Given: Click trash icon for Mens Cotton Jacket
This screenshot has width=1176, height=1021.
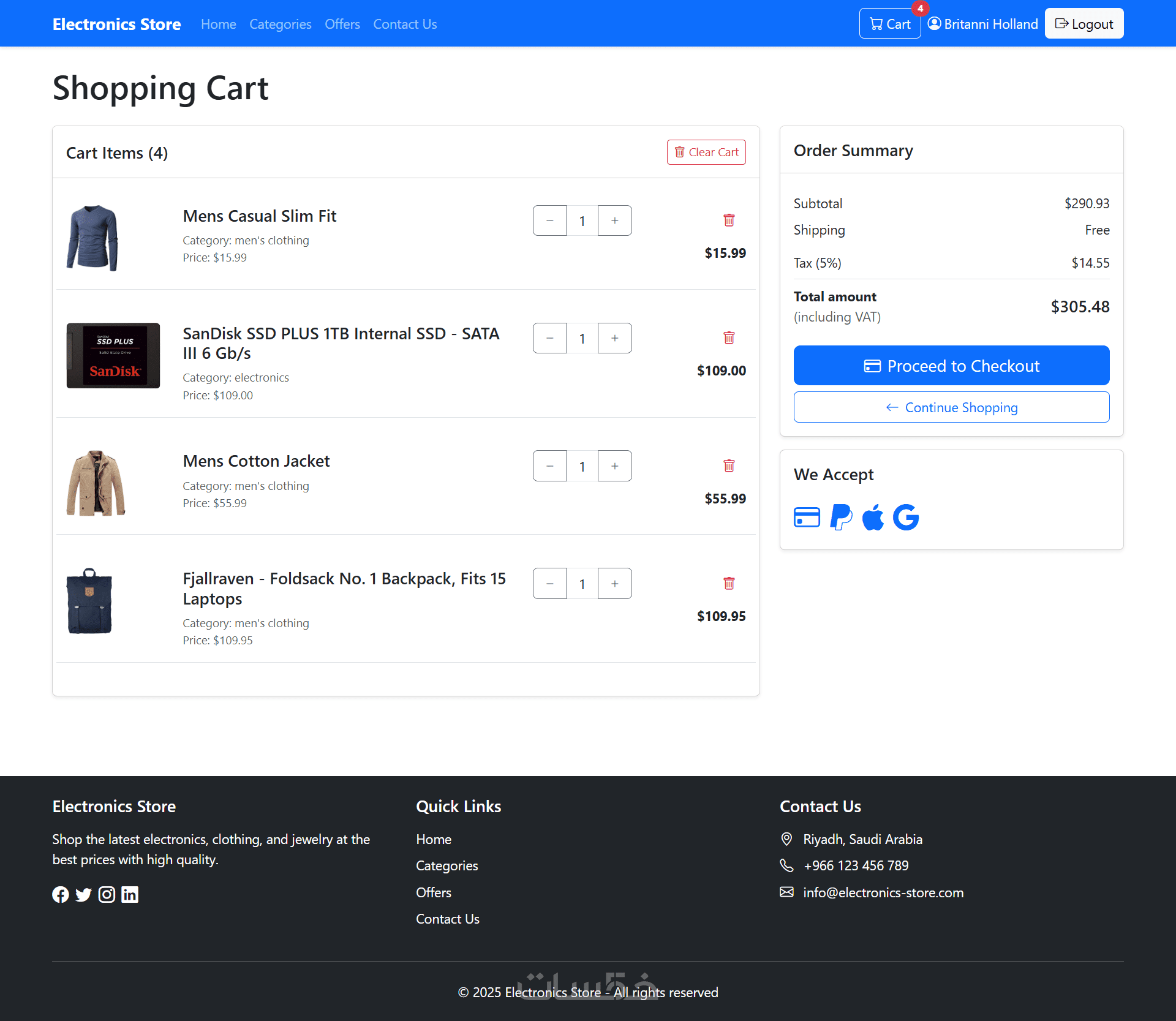Looking at the screenshot, I should coord(729,466).
